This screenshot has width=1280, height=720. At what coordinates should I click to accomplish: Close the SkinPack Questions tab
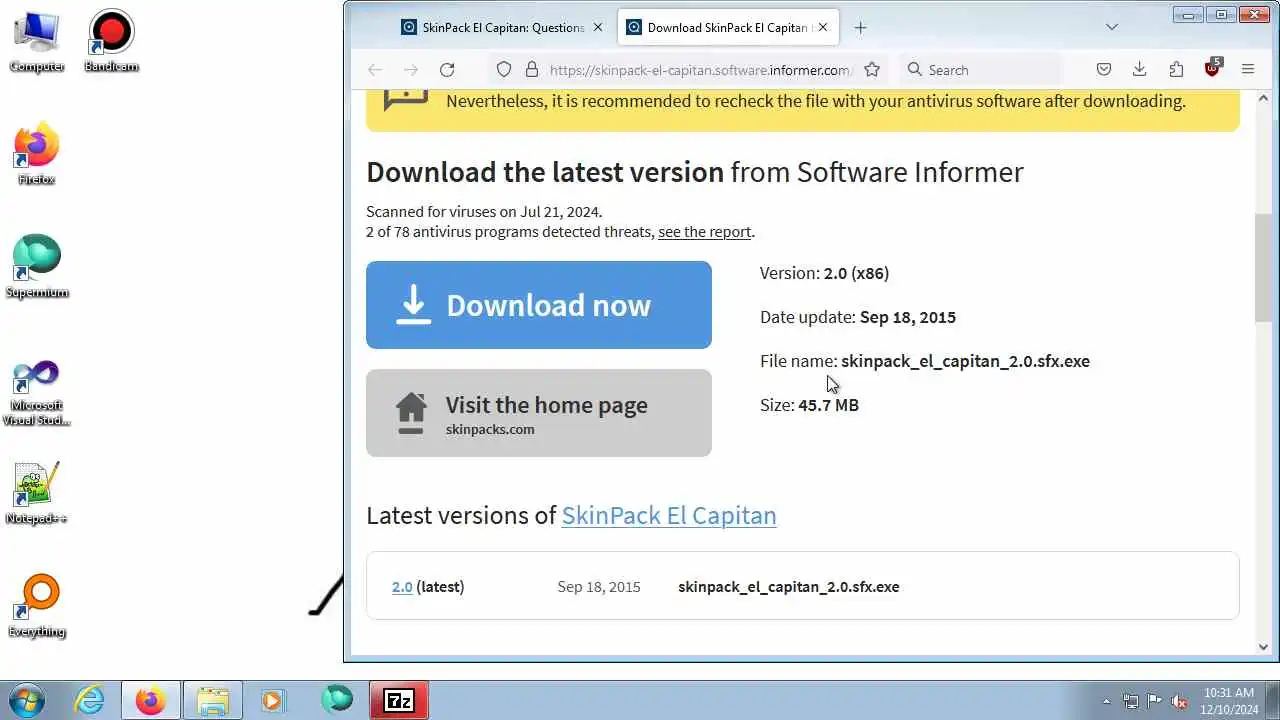coord(598,27)
